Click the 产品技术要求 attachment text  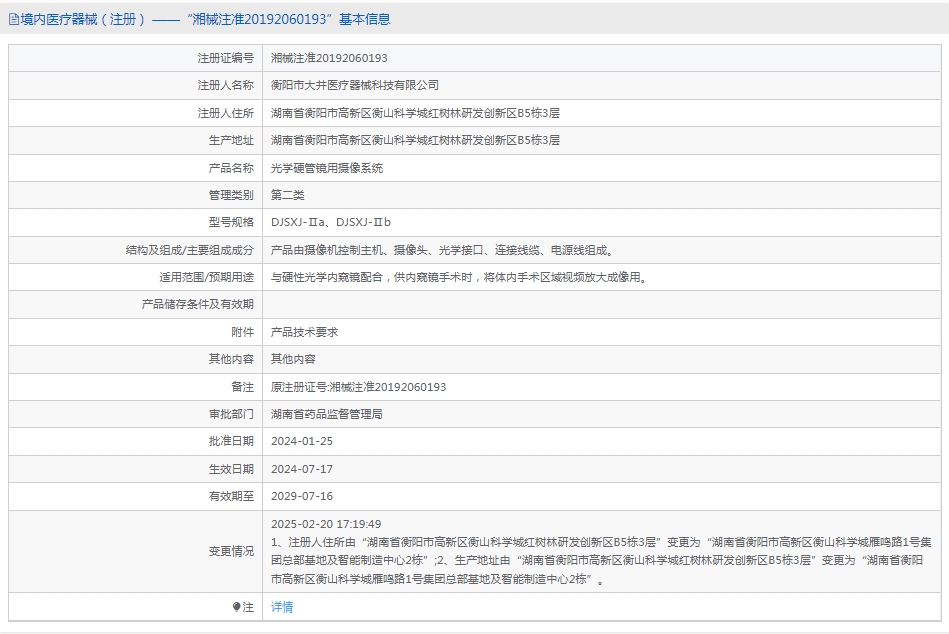(x=305, y=332)
